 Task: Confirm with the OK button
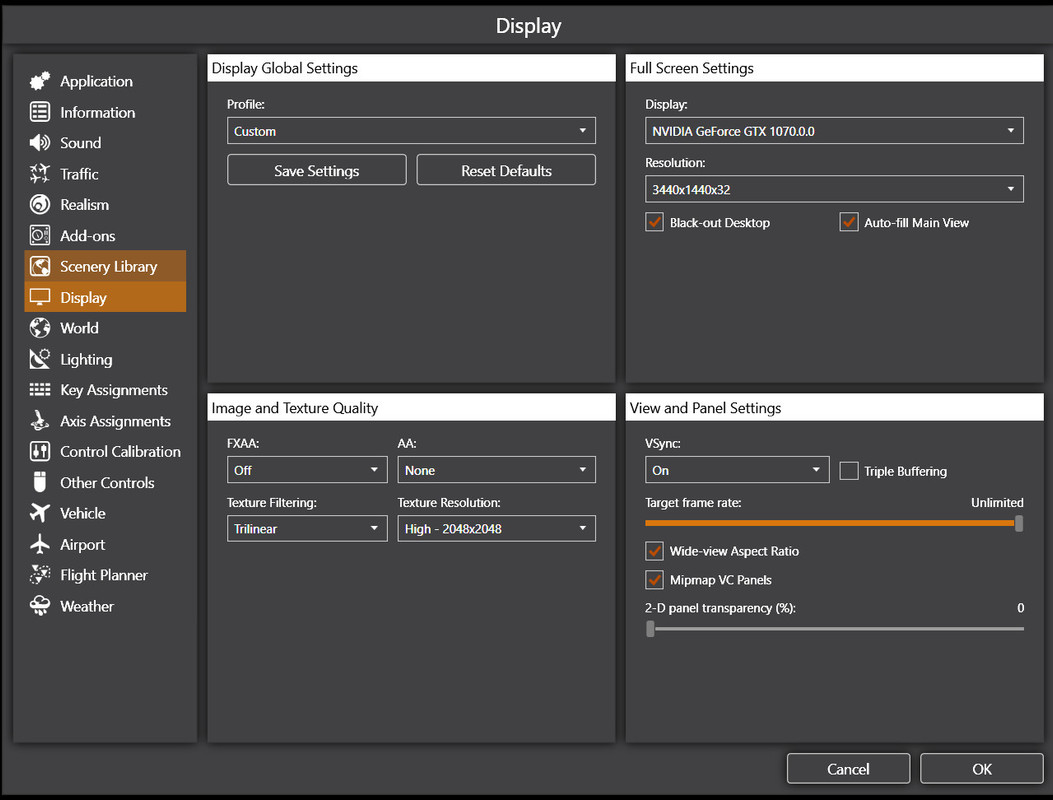[x=981, y=769]
